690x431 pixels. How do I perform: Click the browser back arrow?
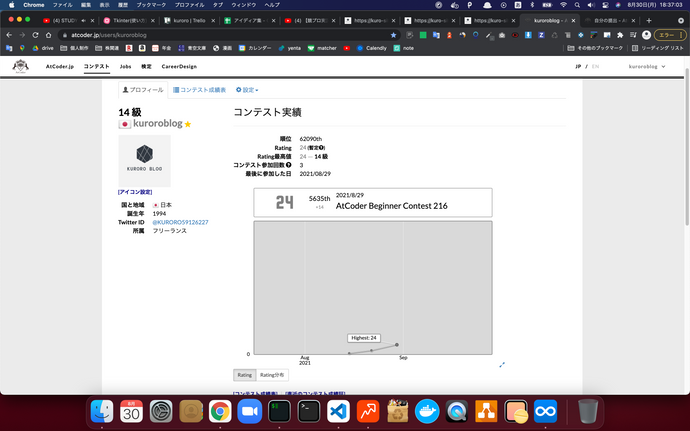[x=9, y=35]
